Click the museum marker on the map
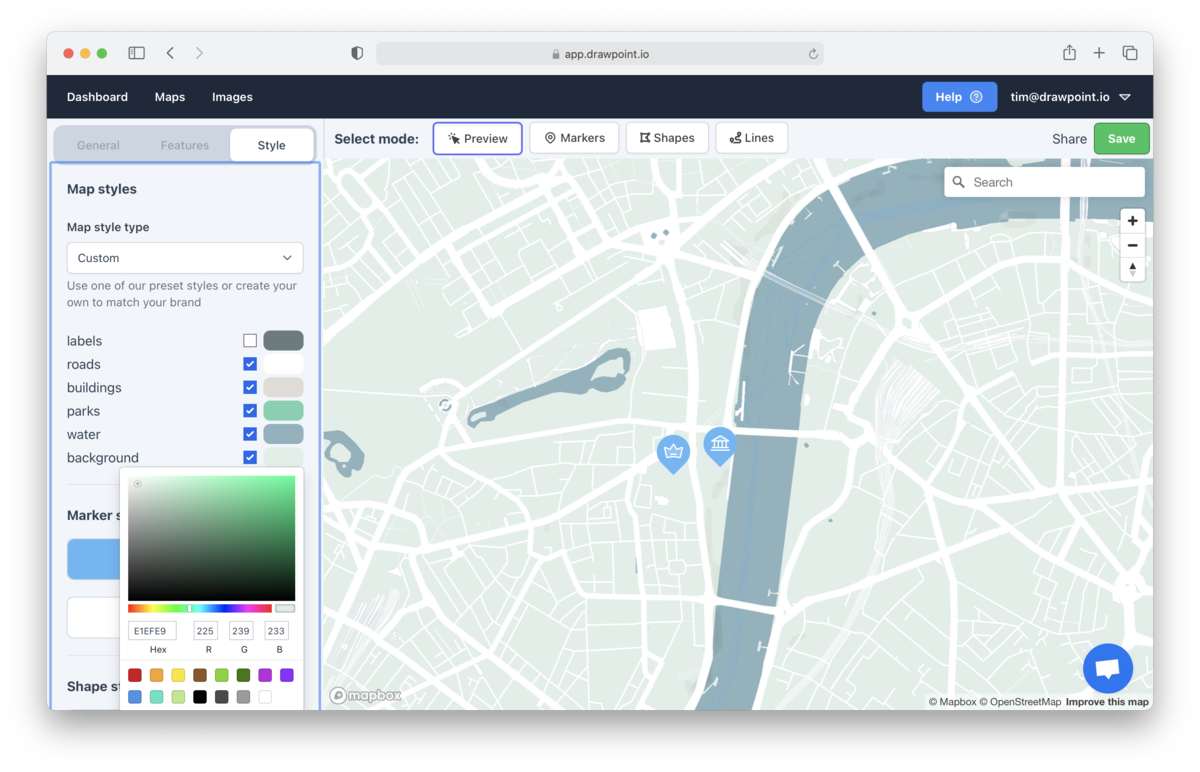 pos(719,445)
